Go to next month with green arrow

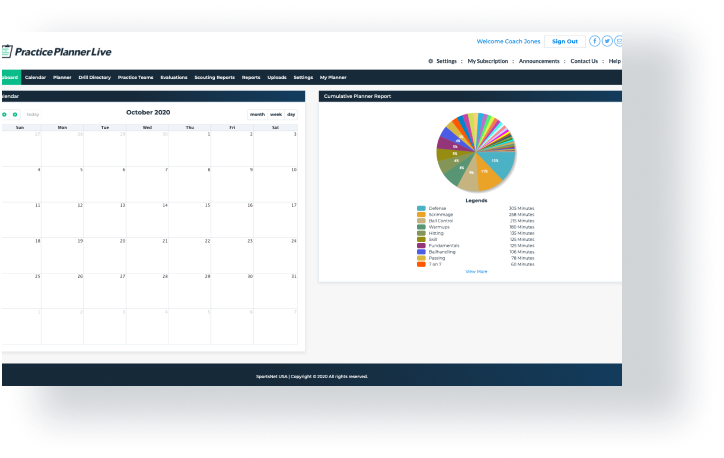point(15,114)
